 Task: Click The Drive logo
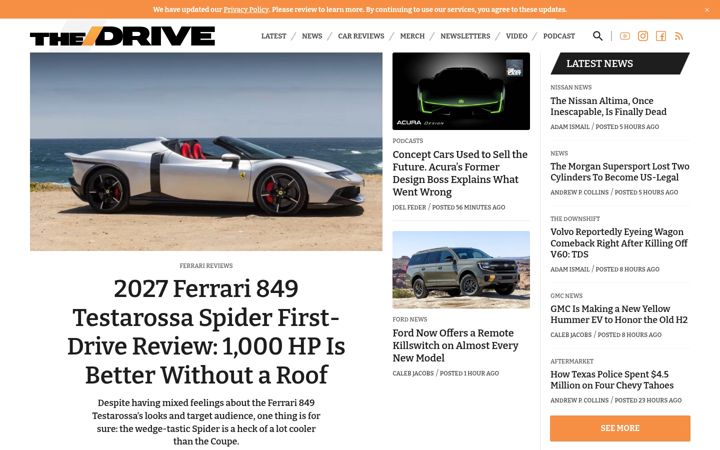123,36
